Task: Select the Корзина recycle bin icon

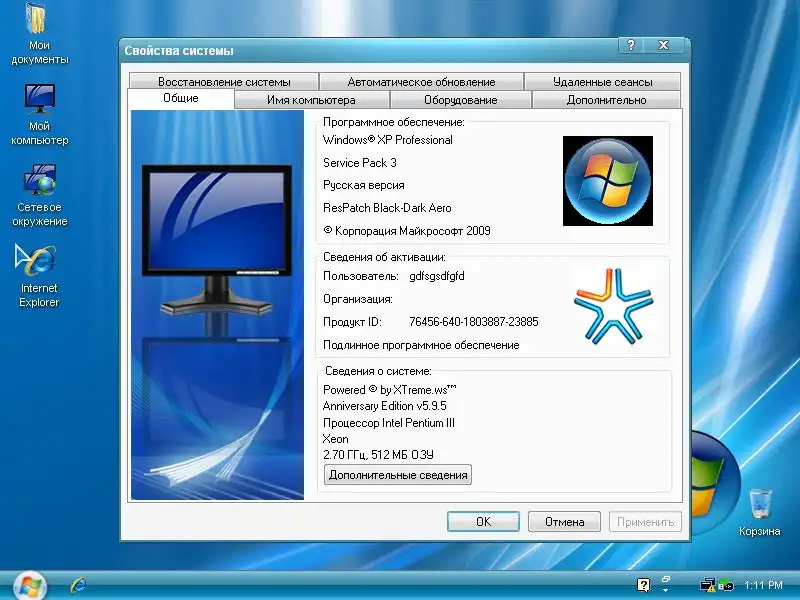Action: [760, 512]
